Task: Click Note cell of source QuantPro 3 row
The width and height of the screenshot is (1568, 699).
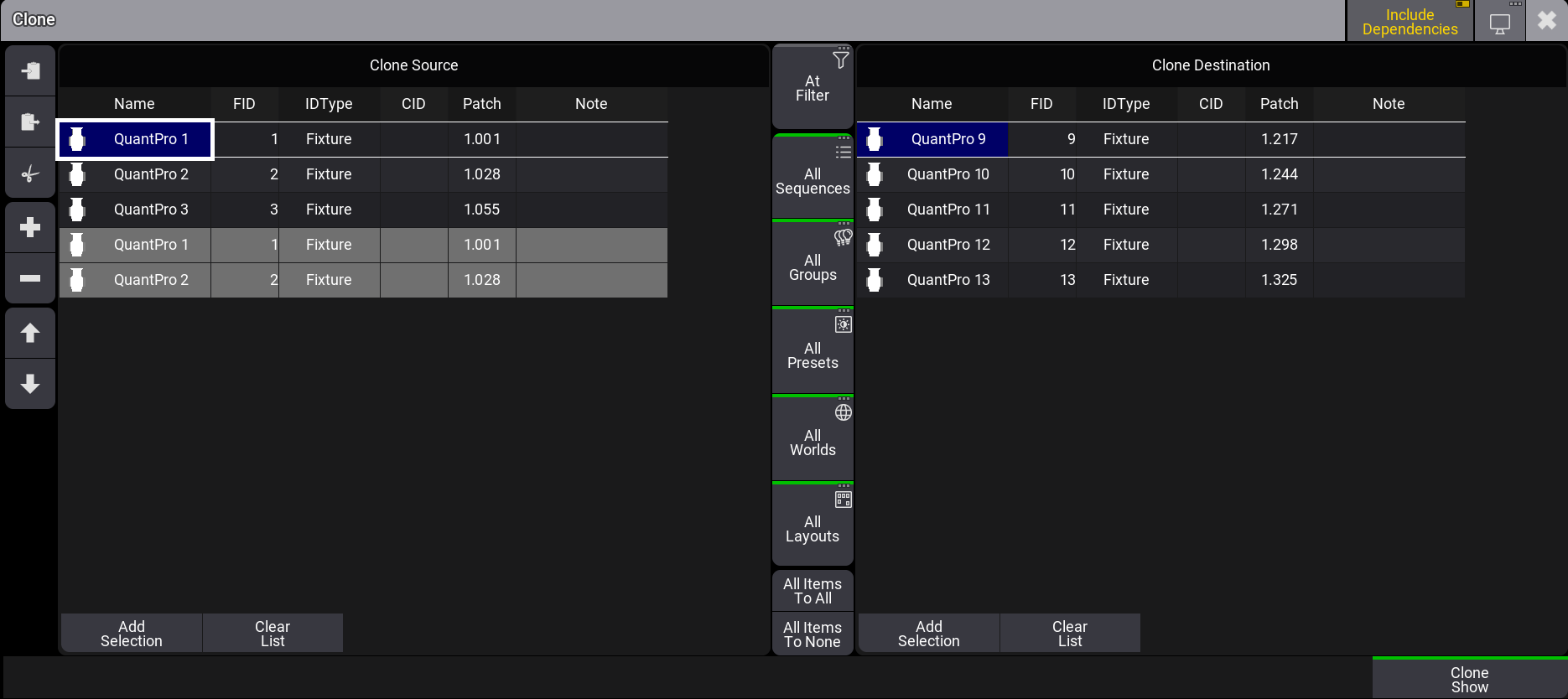Action: point(591,210)
